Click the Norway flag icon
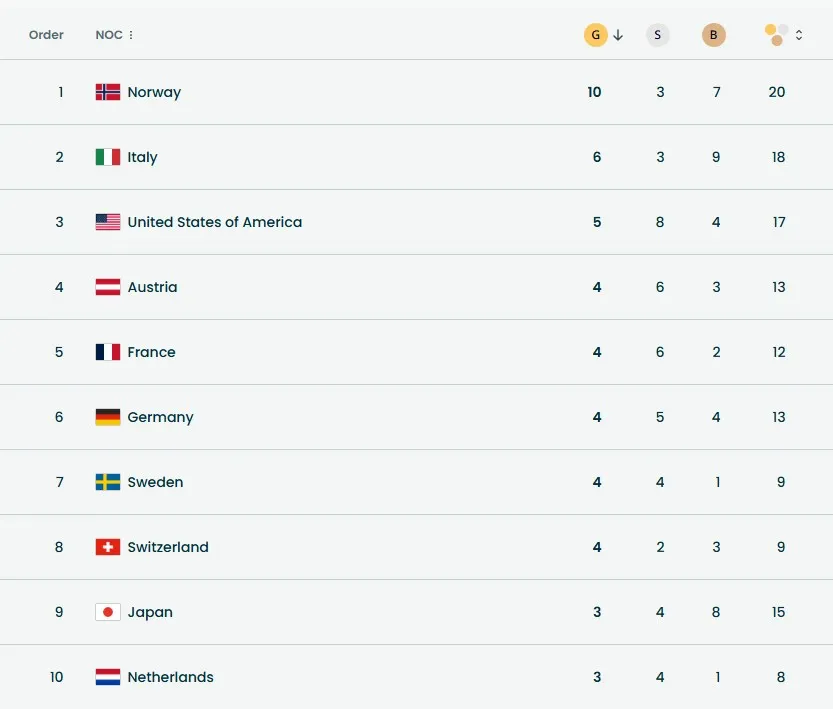 pos(108,92)
